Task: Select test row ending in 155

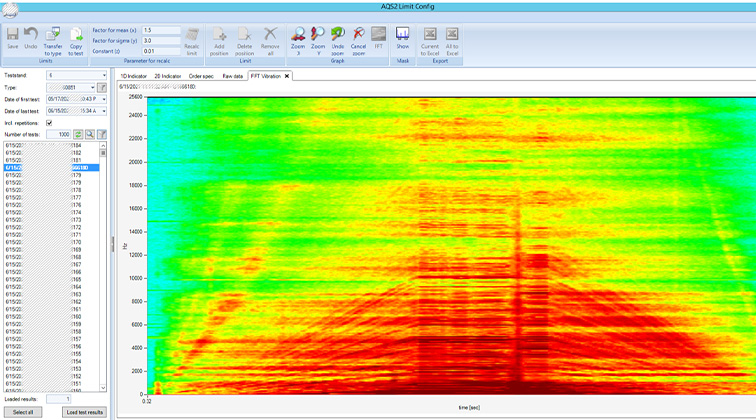Action: coord(52,354)
